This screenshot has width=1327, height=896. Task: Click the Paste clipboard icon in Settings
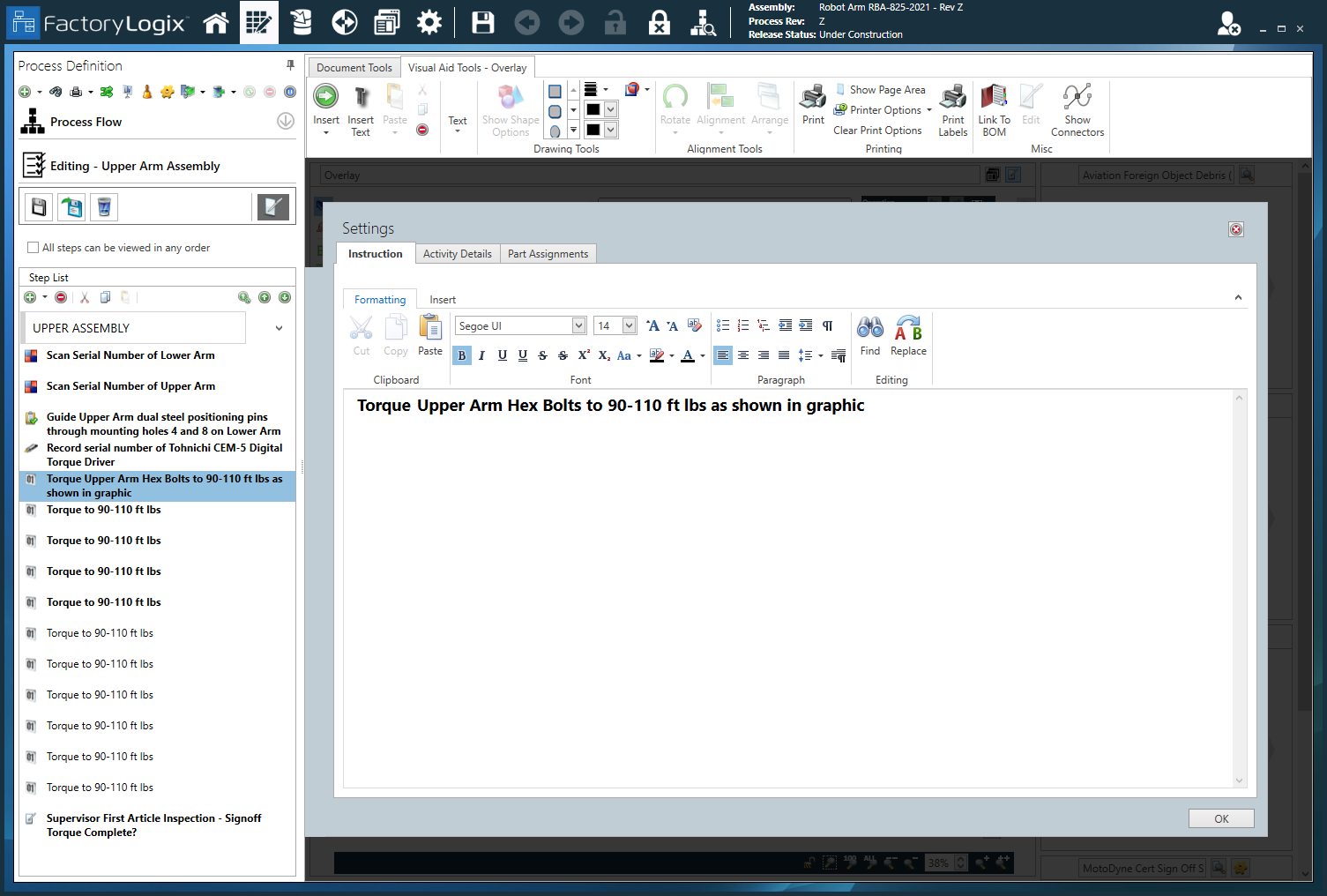pyautogui.click(x=430, y=329)
